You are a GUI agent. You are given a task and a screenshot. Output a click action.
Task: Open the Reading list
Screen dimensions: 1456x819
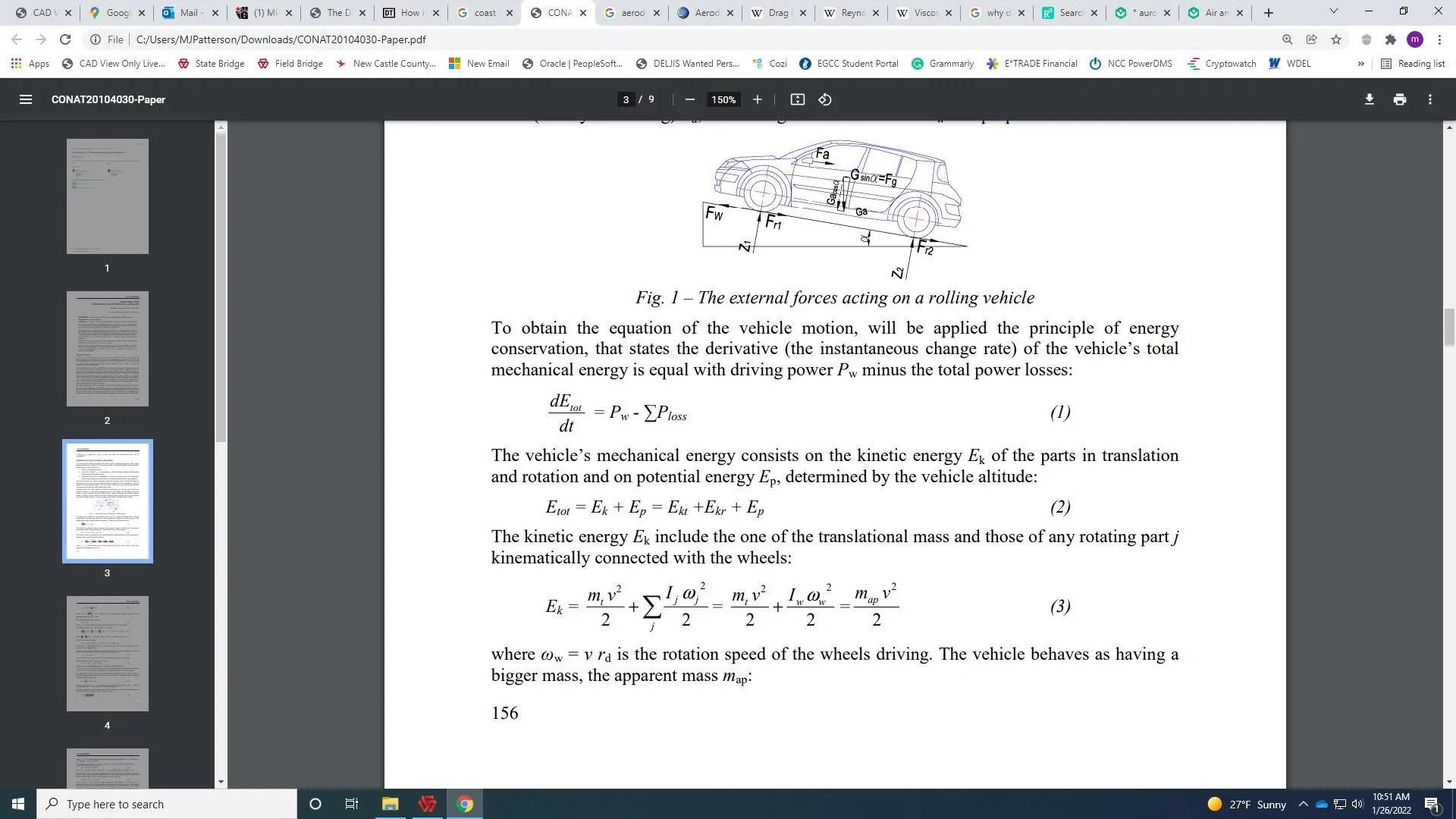1413,64
